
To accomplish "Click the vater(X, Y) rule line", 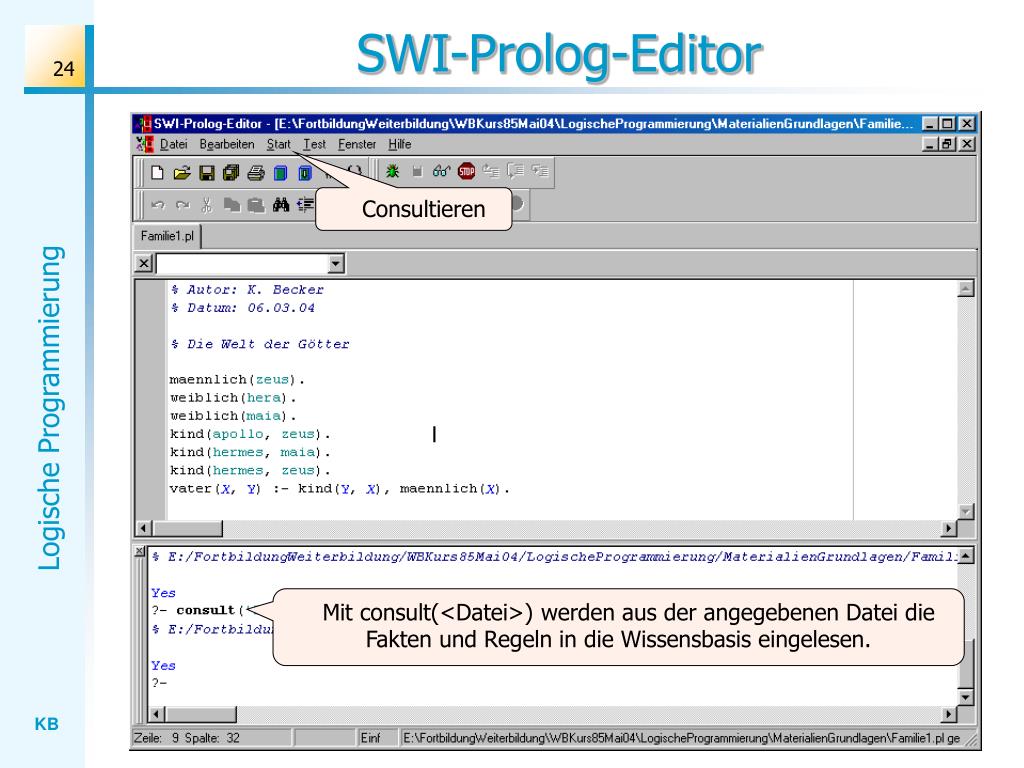I will 340,489.
